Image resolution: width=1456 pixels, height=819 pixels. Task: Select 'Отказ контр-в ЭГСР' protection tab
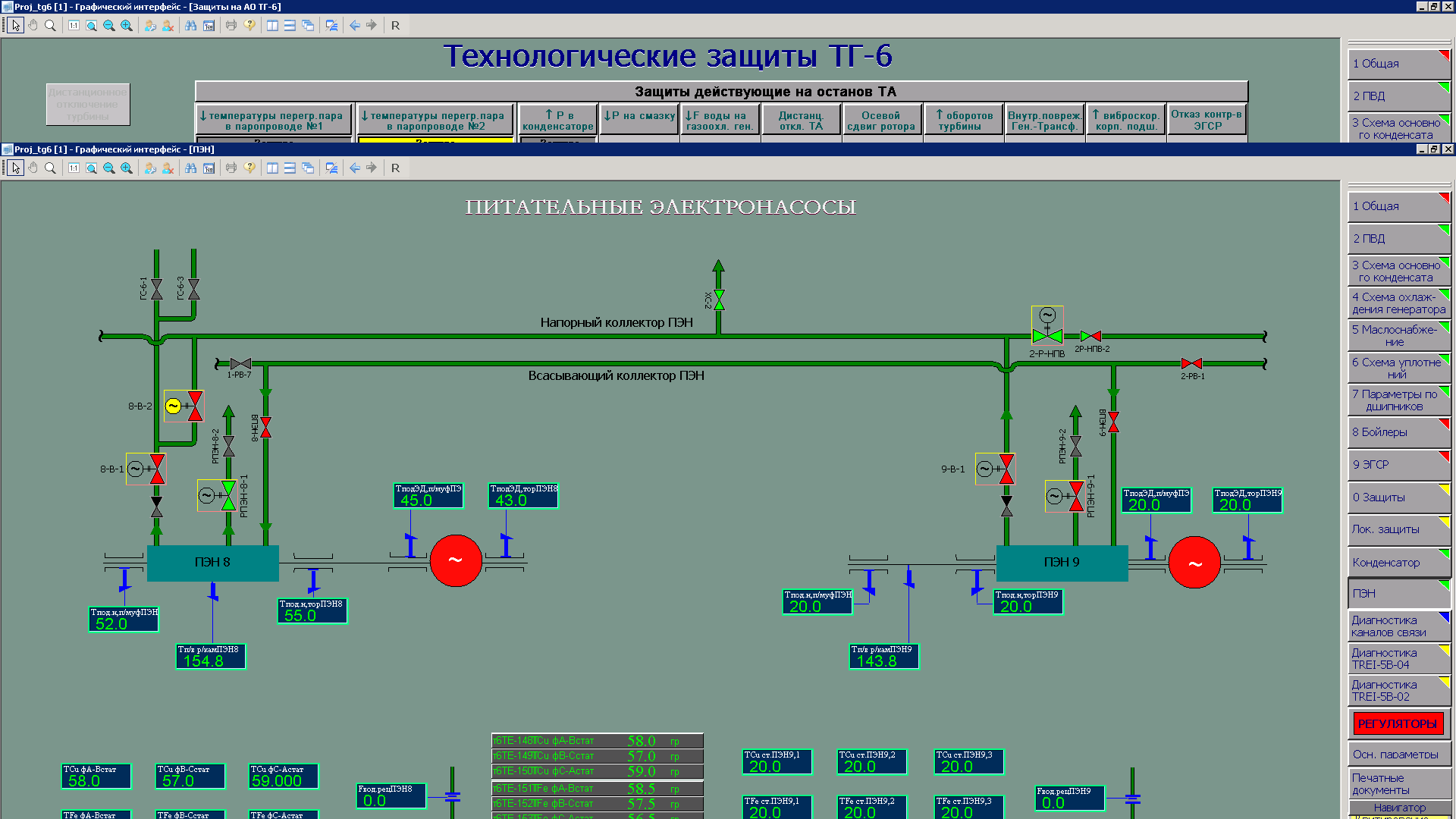coord(1207,120)
